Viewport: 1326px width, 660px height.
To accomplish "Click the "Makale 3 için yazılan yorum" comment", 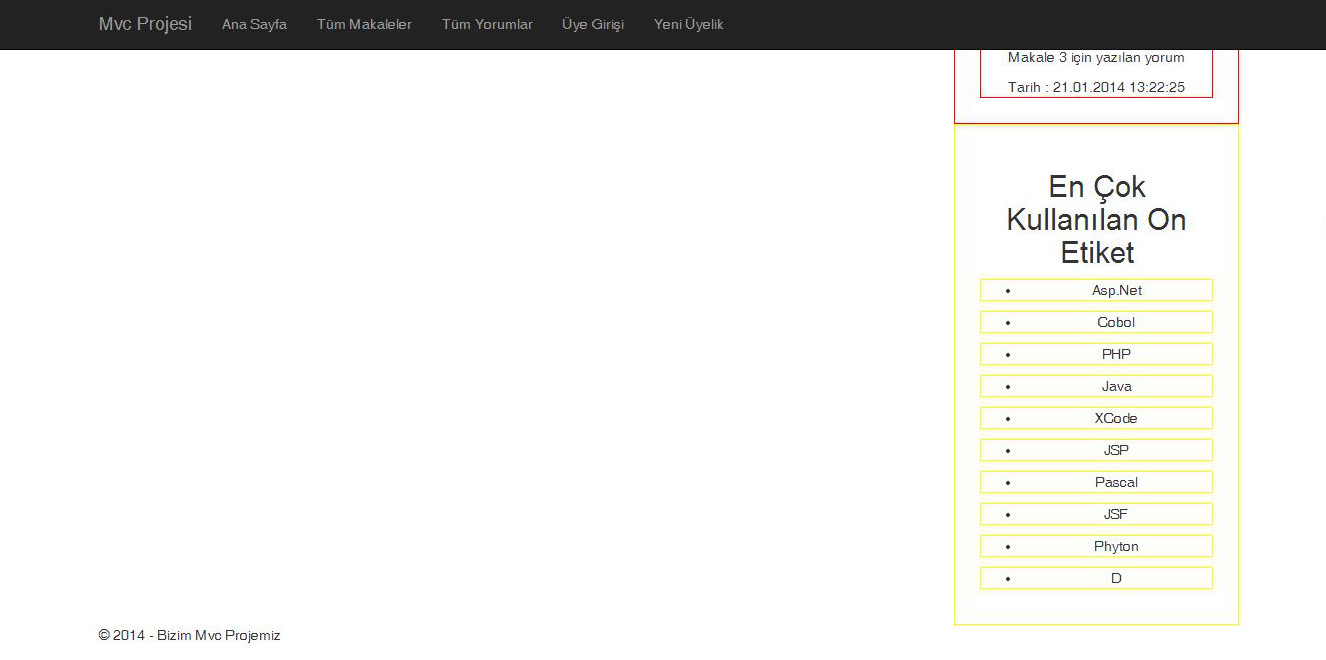I will tap(1096, 57).
